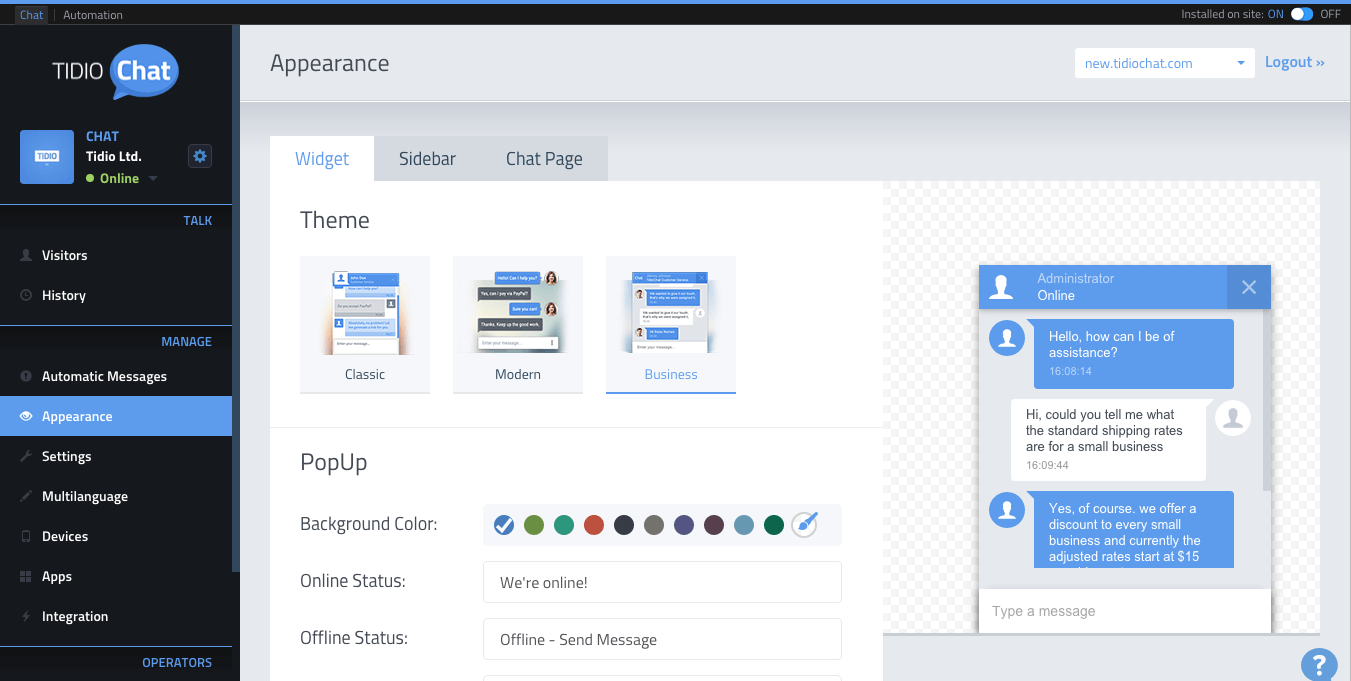
Task: Select the dark charcoal background color
Action: [624, 525]
